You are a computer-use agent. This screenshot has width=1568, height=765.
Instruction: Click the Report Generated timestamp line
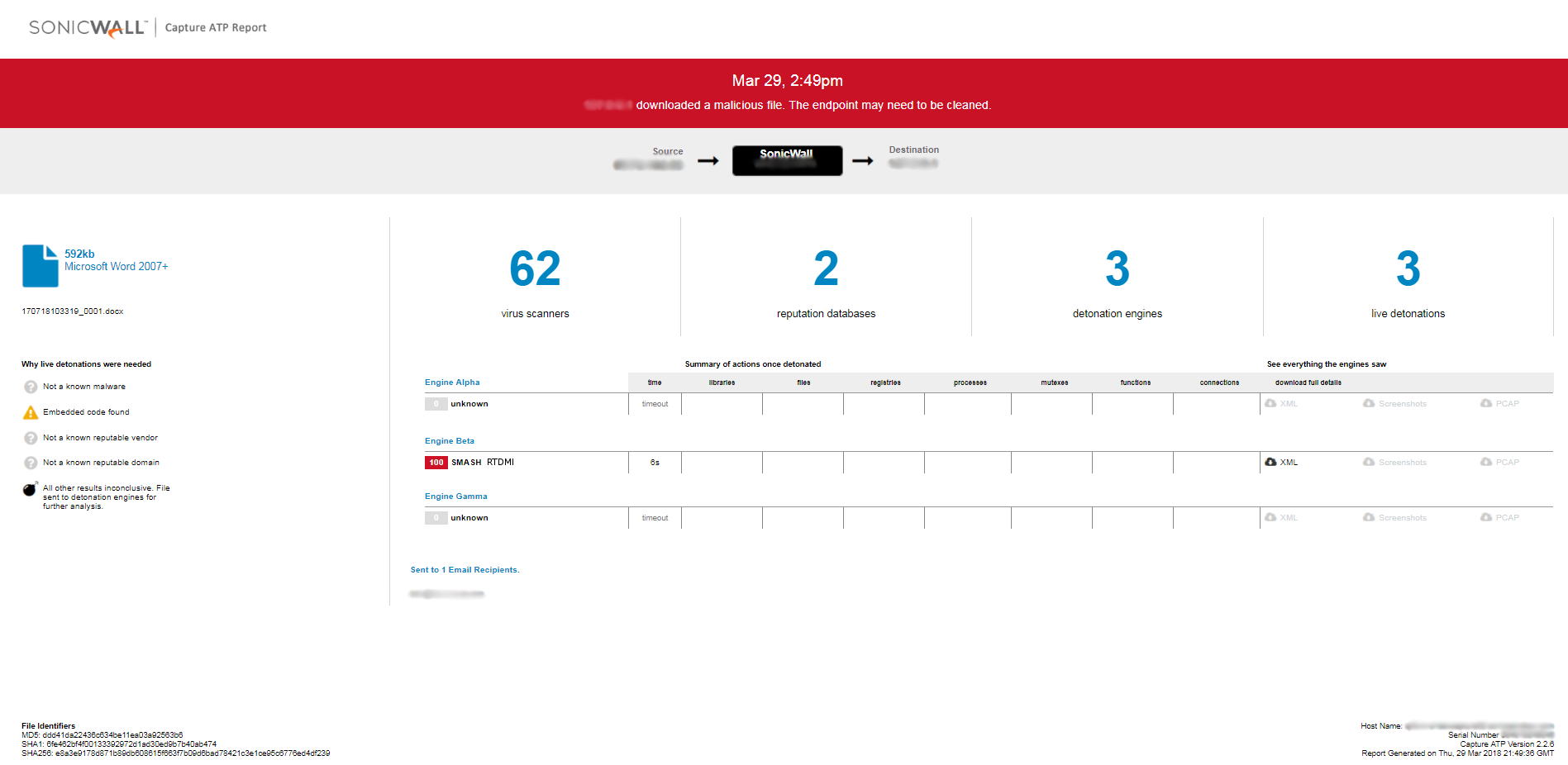pyautogui.click(x=1458, y=753)
